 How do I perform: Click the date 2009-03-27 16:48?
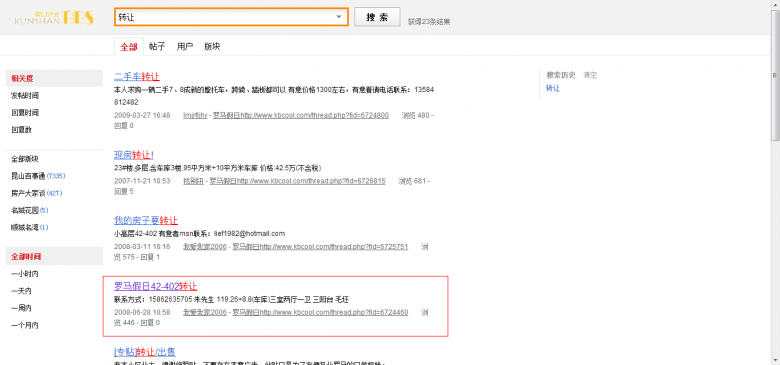tap(142, 115)
